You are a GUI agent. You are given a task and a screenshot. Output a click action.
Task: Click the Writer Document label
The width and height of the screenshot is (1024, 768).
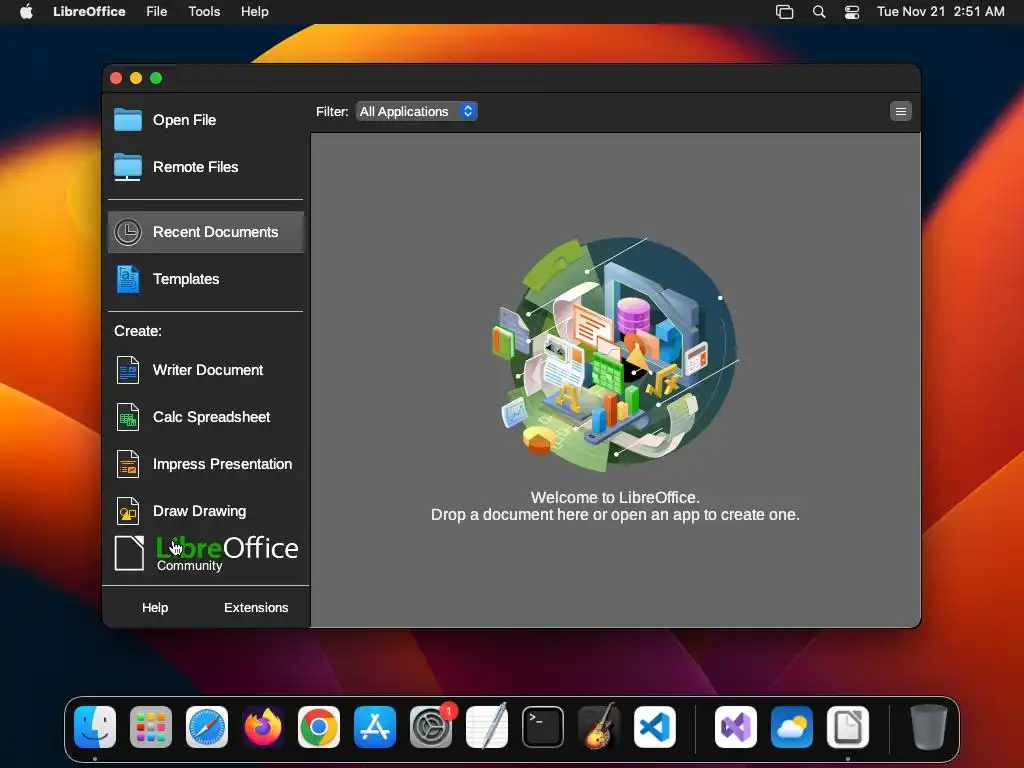208,370
